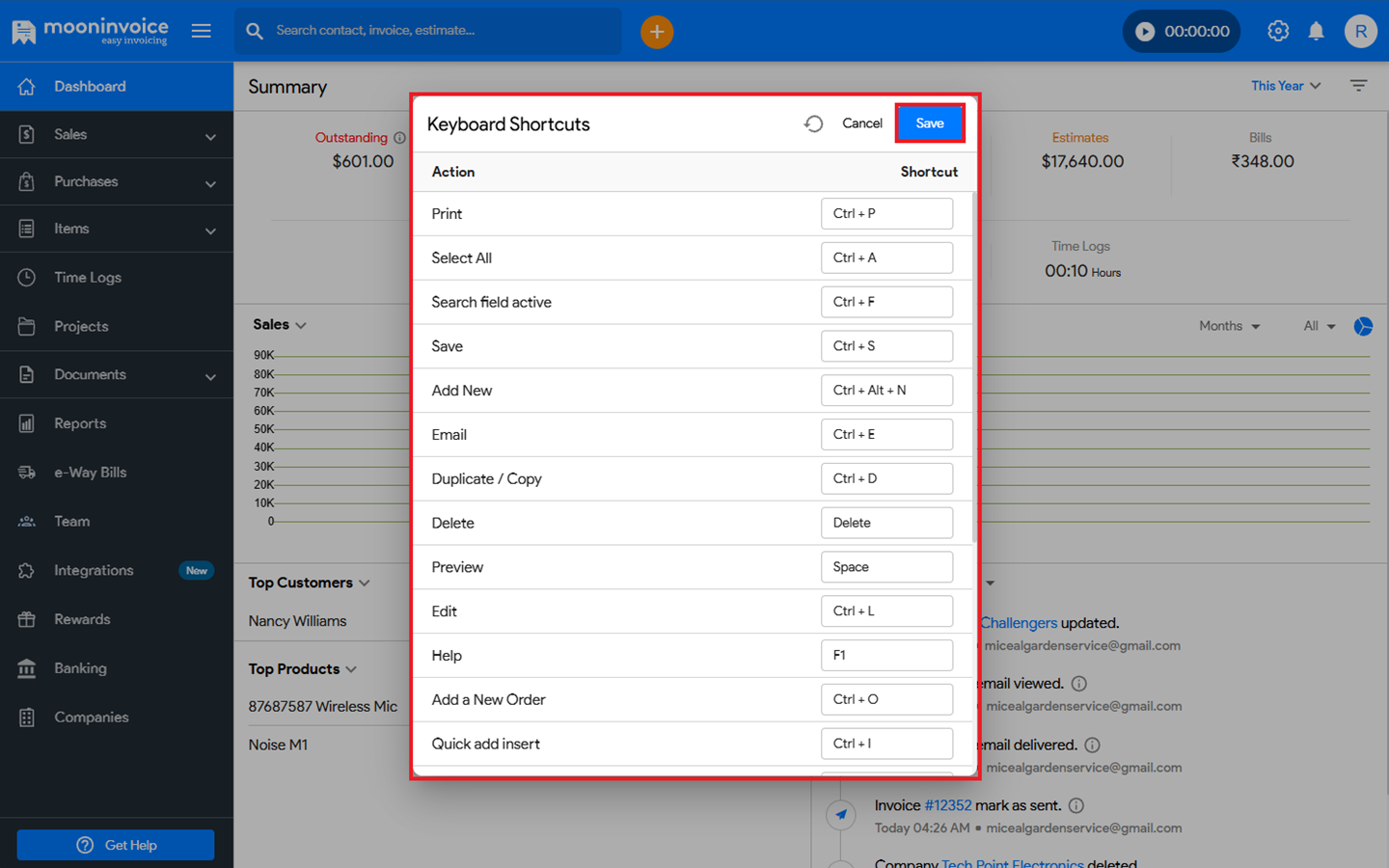The height and width of the screenshot is (868, 1389).
Task: Toggle the hamburger sidebar menu
Action: [201, 31]
